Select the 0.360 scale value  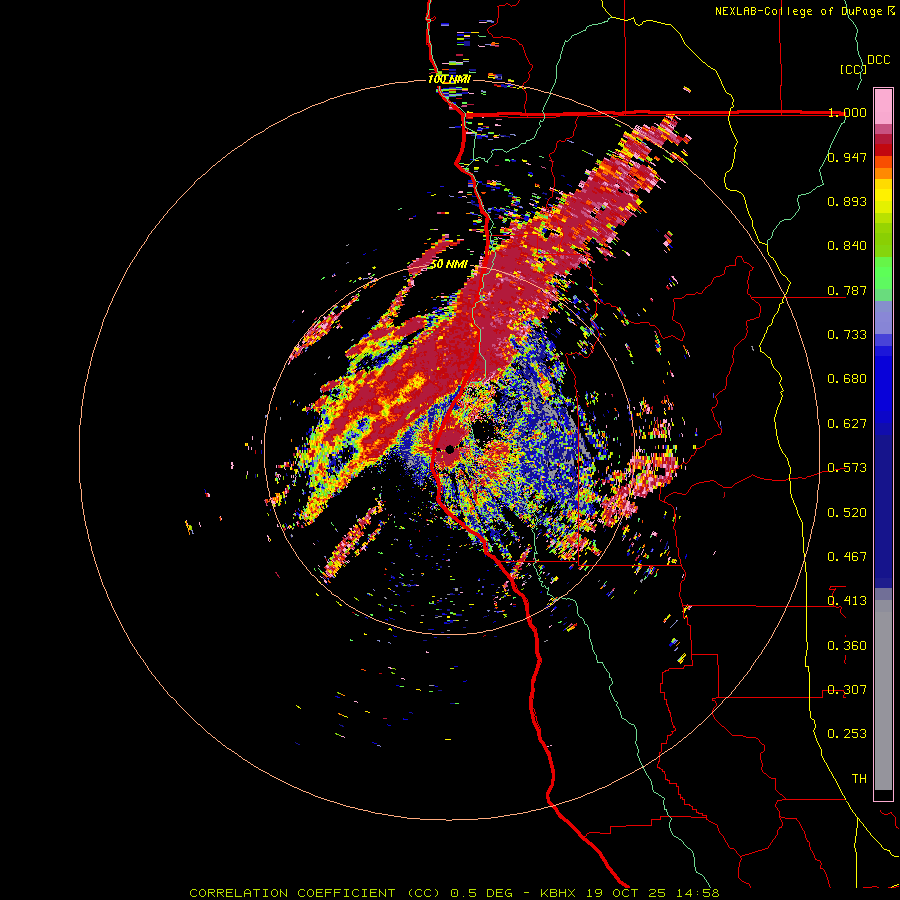pyautogui.click(x=847, y=646)
